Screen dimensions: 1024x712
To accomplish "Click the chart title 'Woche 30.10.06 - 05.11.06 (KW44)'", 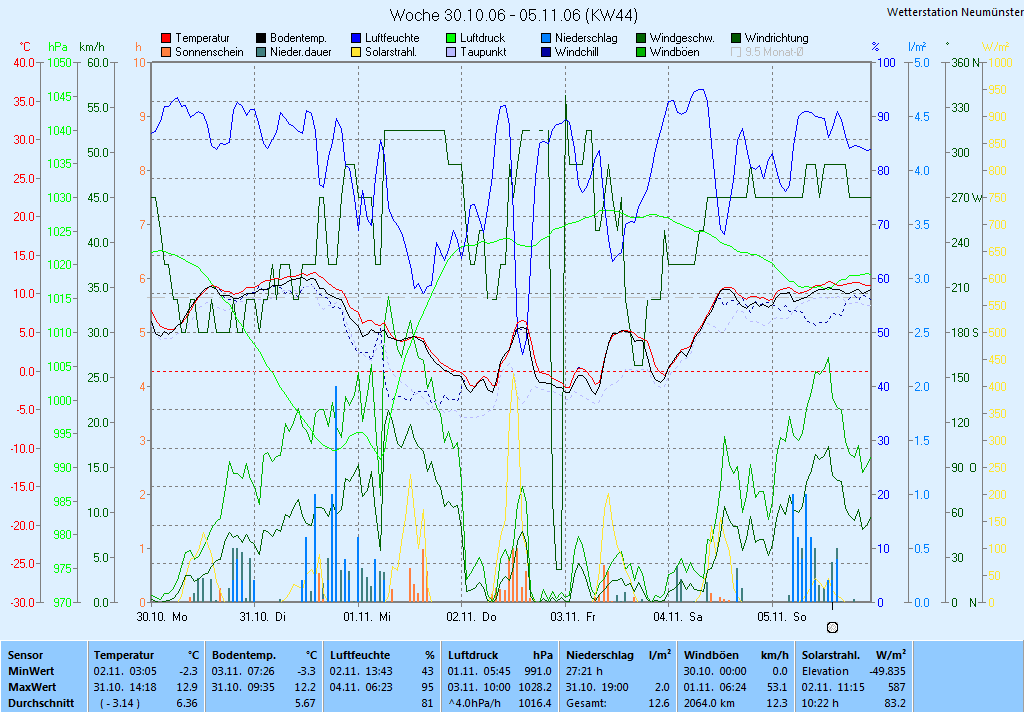I will [x=514, y=15].
